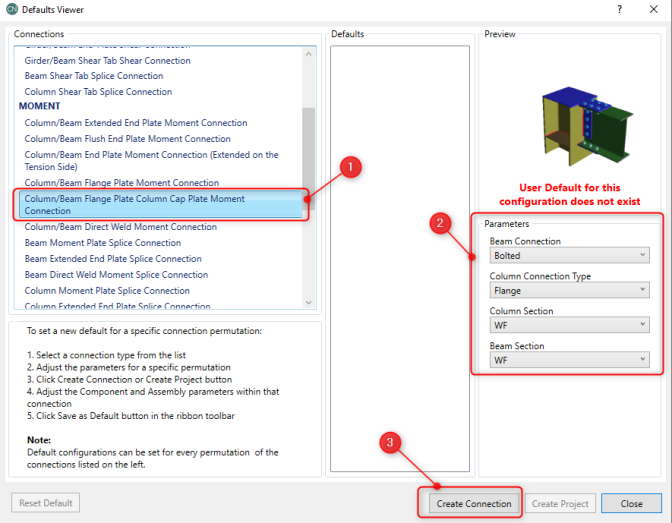Select Beam Shear Tab Splice Connection

point(94,76)
